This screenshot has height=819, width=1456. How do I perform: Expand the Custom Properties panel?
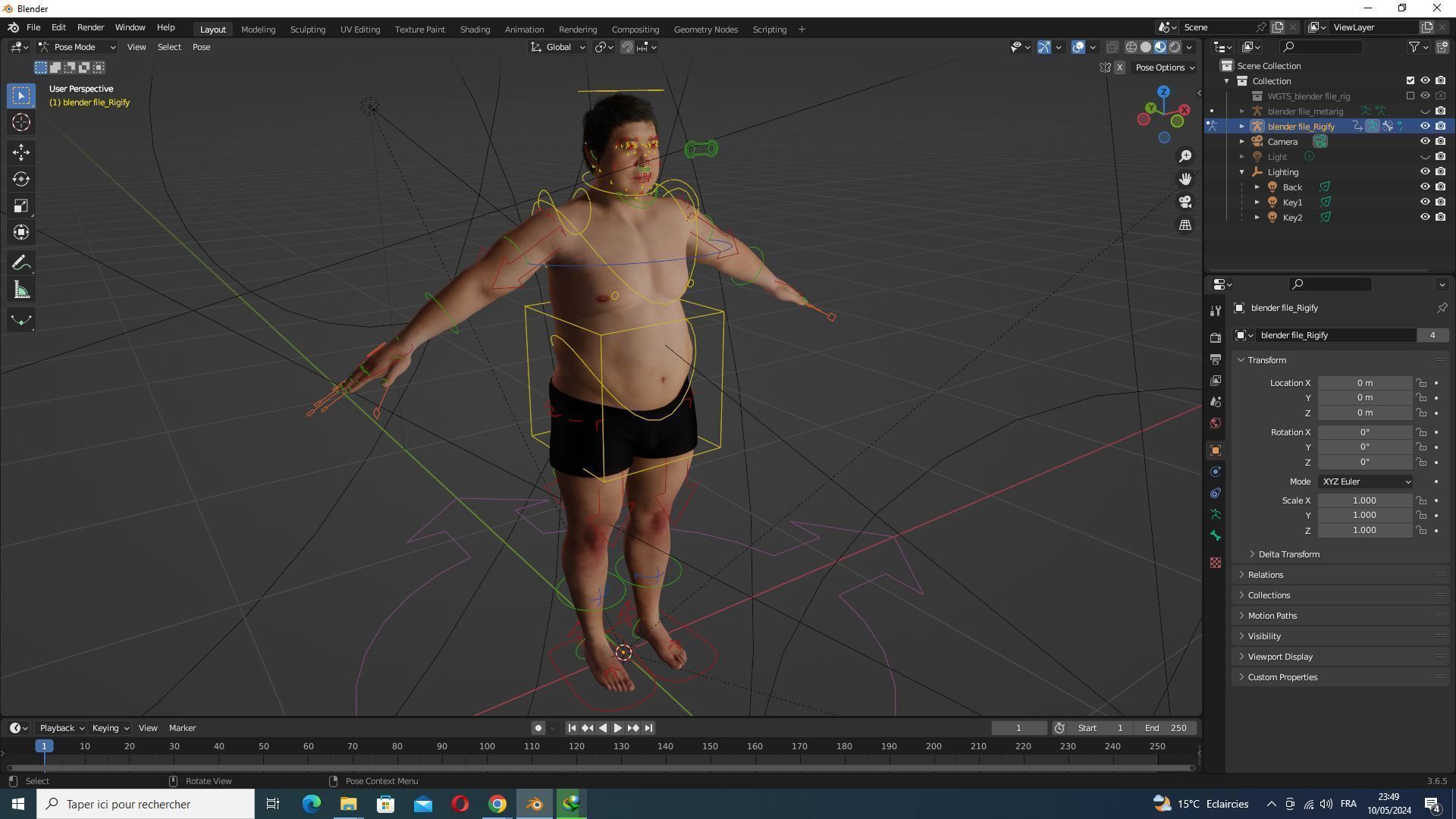pos(1282,677)
